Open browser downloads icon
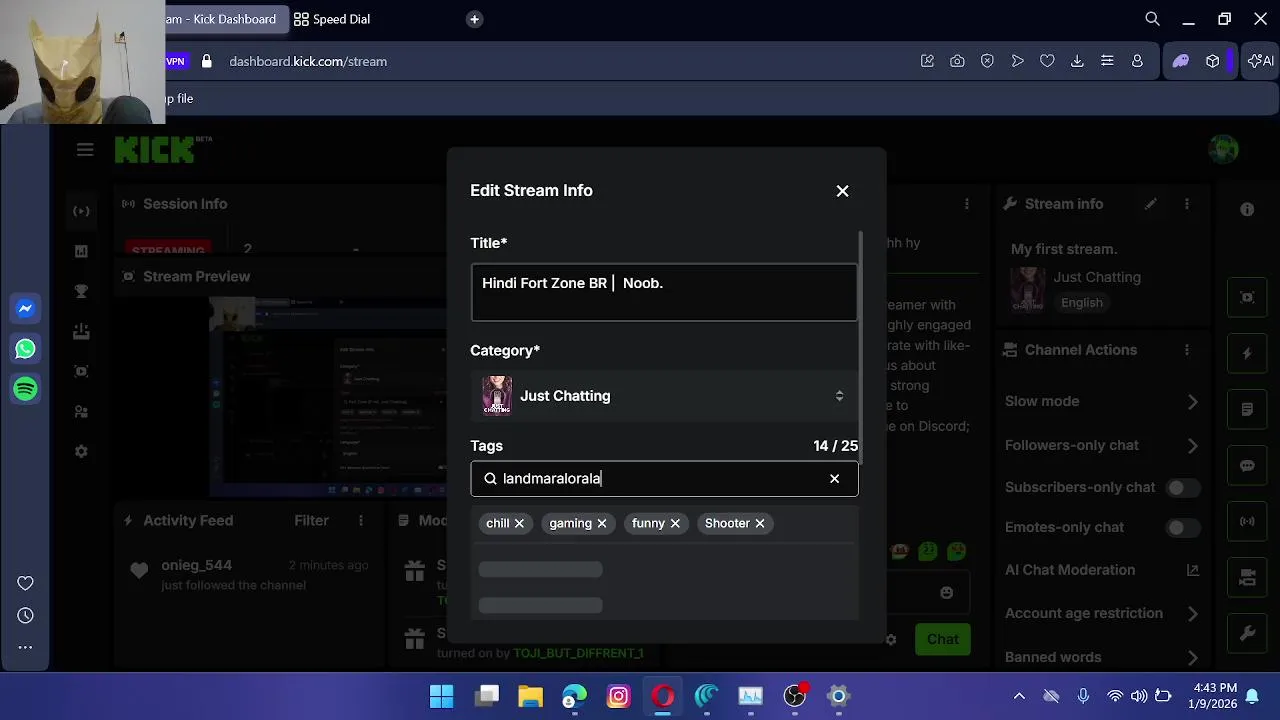The image size is (1280, 720). point(1077,61)
